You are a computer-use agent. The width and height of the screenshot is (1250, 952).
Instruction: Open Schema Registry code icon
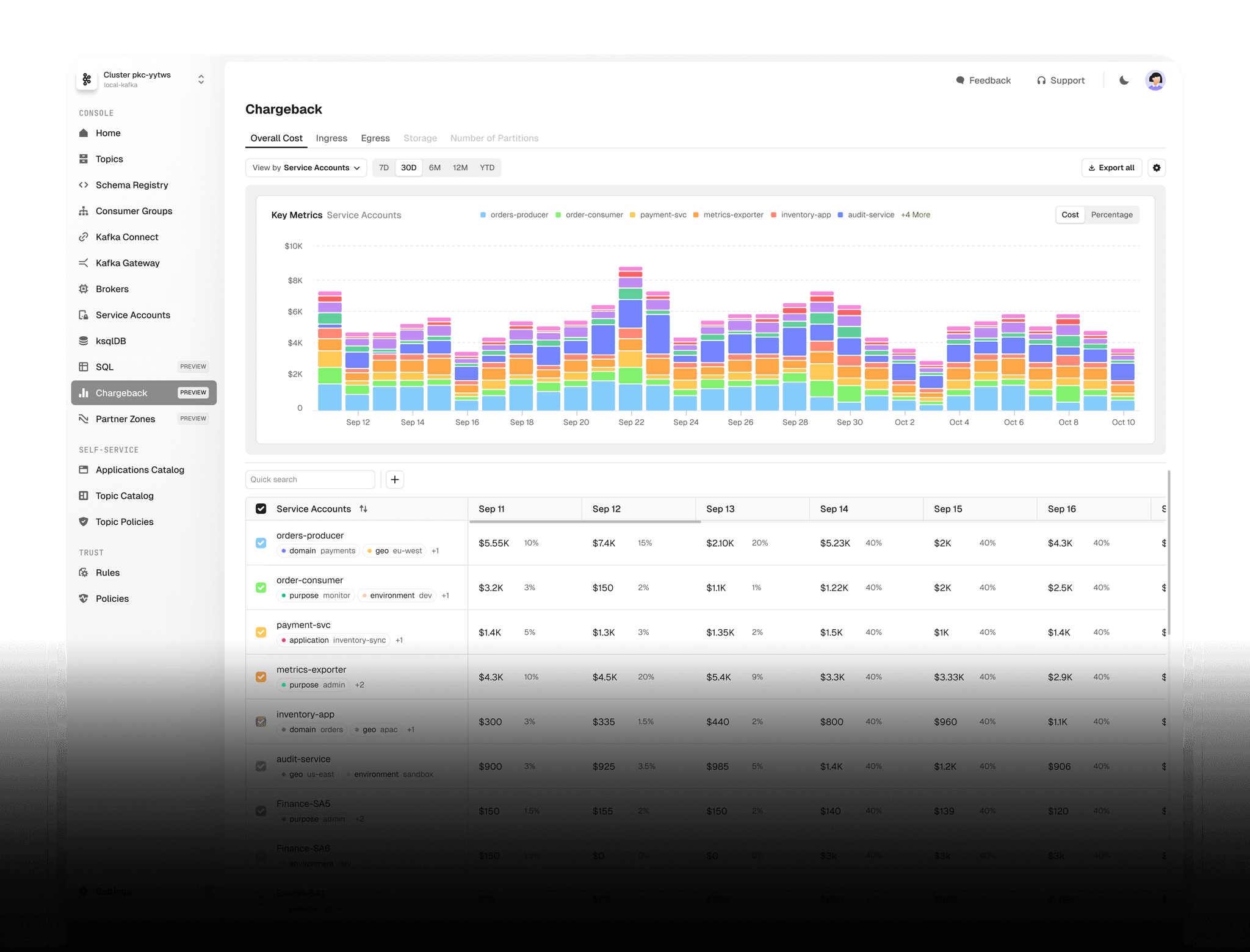click(84, 185)
